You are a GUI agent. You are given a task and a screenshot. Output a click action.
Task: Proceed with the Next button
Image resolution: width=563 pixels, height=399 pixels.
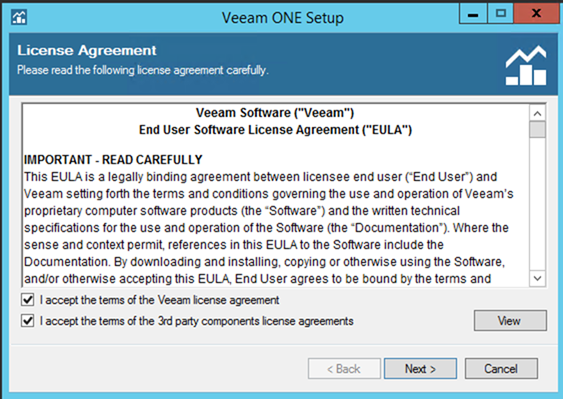420,368
